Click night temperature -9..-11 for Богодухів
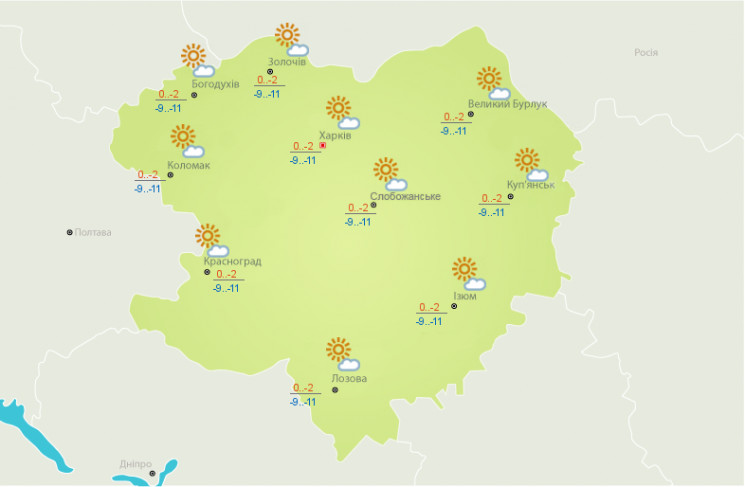The image size is (745, 487). (168, 108)
